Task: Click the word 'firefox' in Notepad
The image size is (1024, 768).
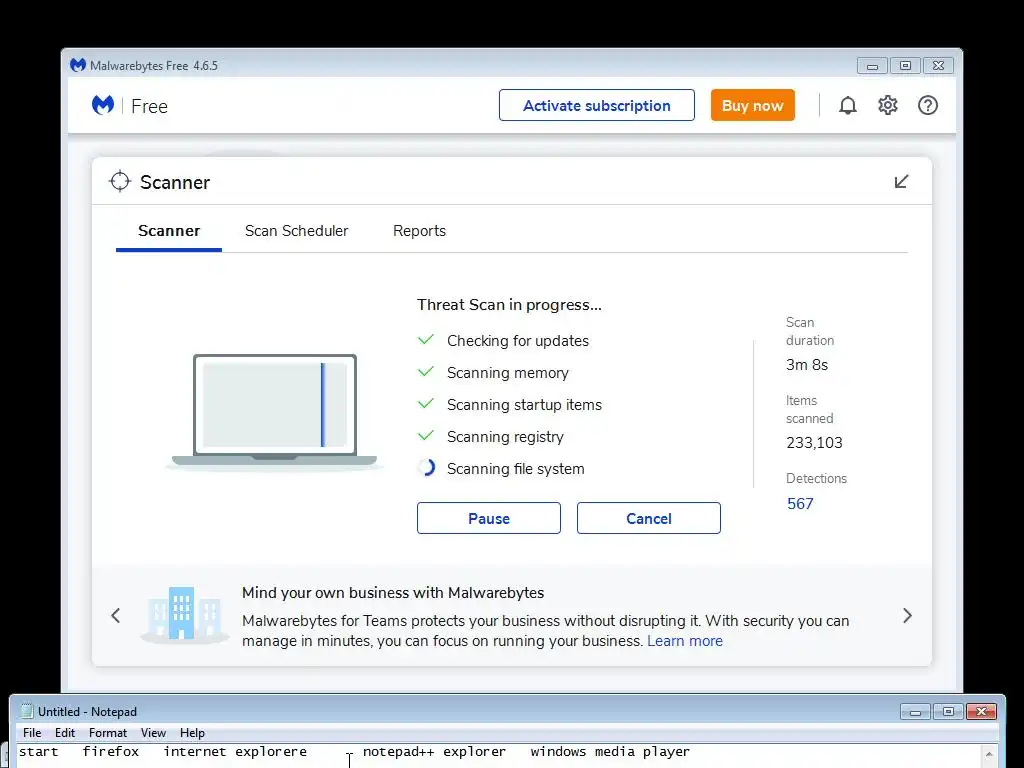Action: (x=110, y=752)
